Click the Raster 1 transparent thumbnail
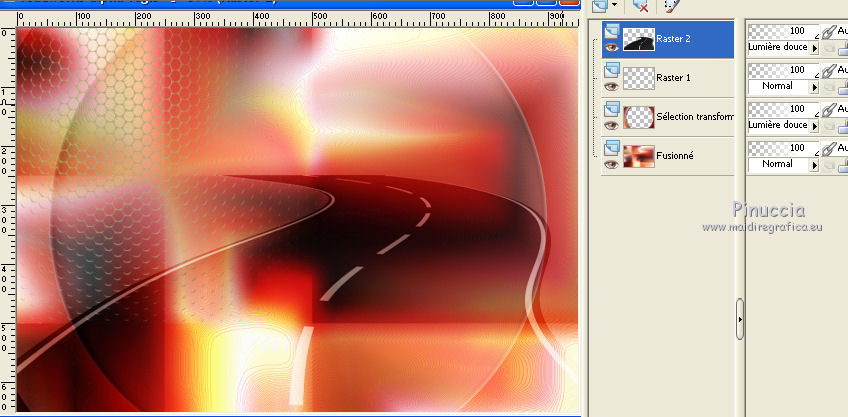Image resolution: width=848 pixels, height=417 pixels. [639, 78]
